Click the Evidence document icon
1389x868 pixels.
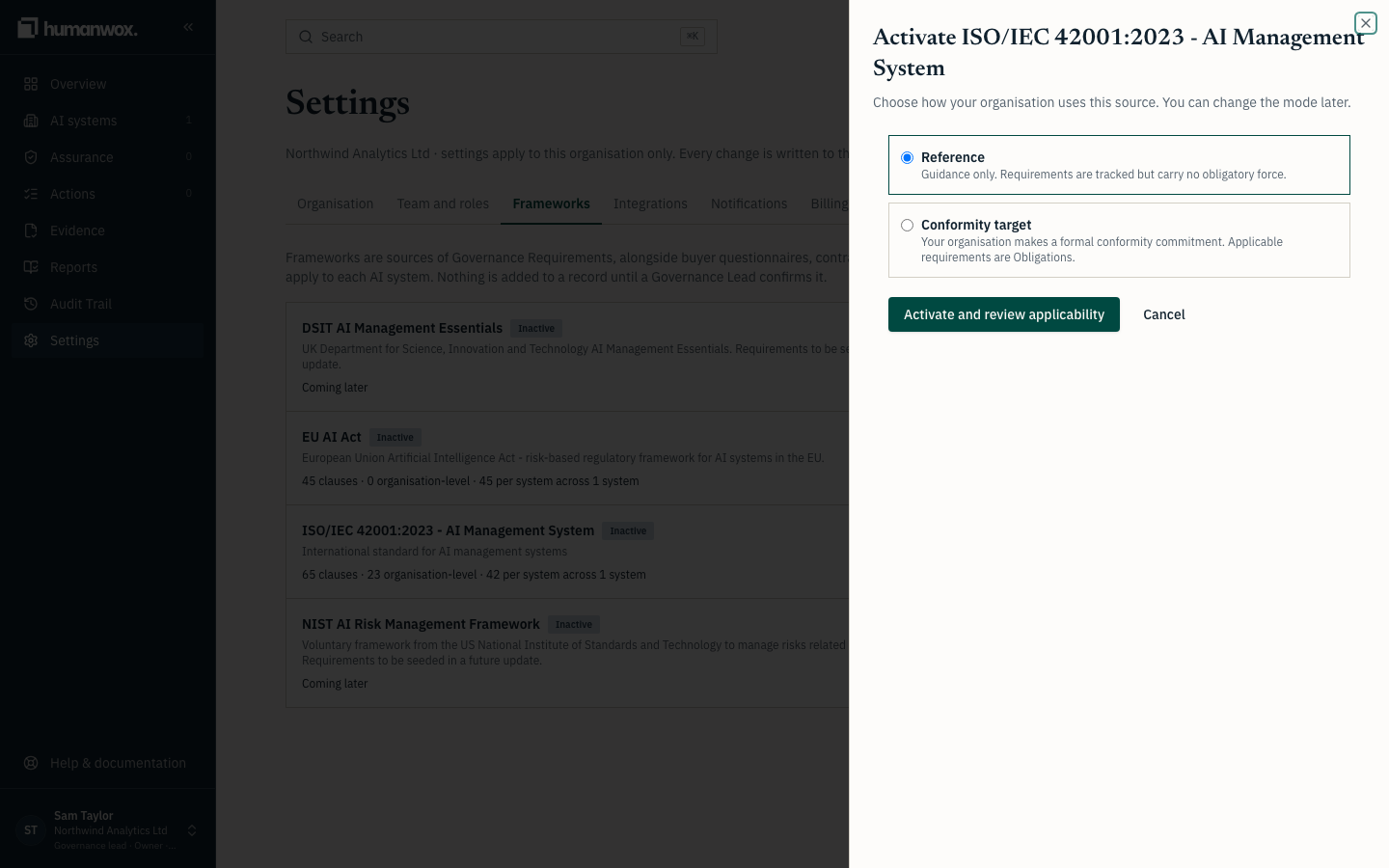point(31,231)
